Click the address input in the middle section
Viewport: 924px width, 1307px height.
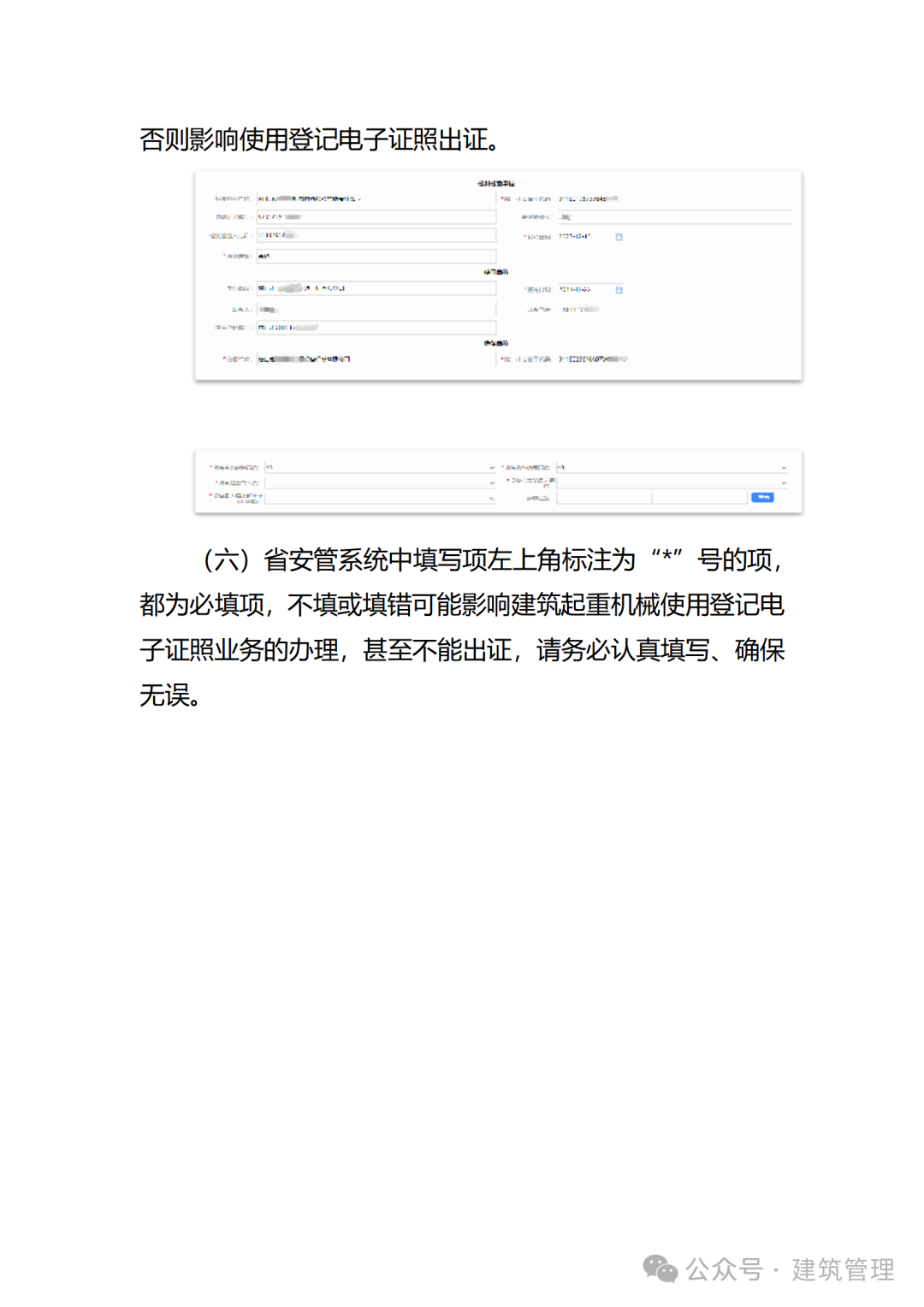(x=376, y=288)
